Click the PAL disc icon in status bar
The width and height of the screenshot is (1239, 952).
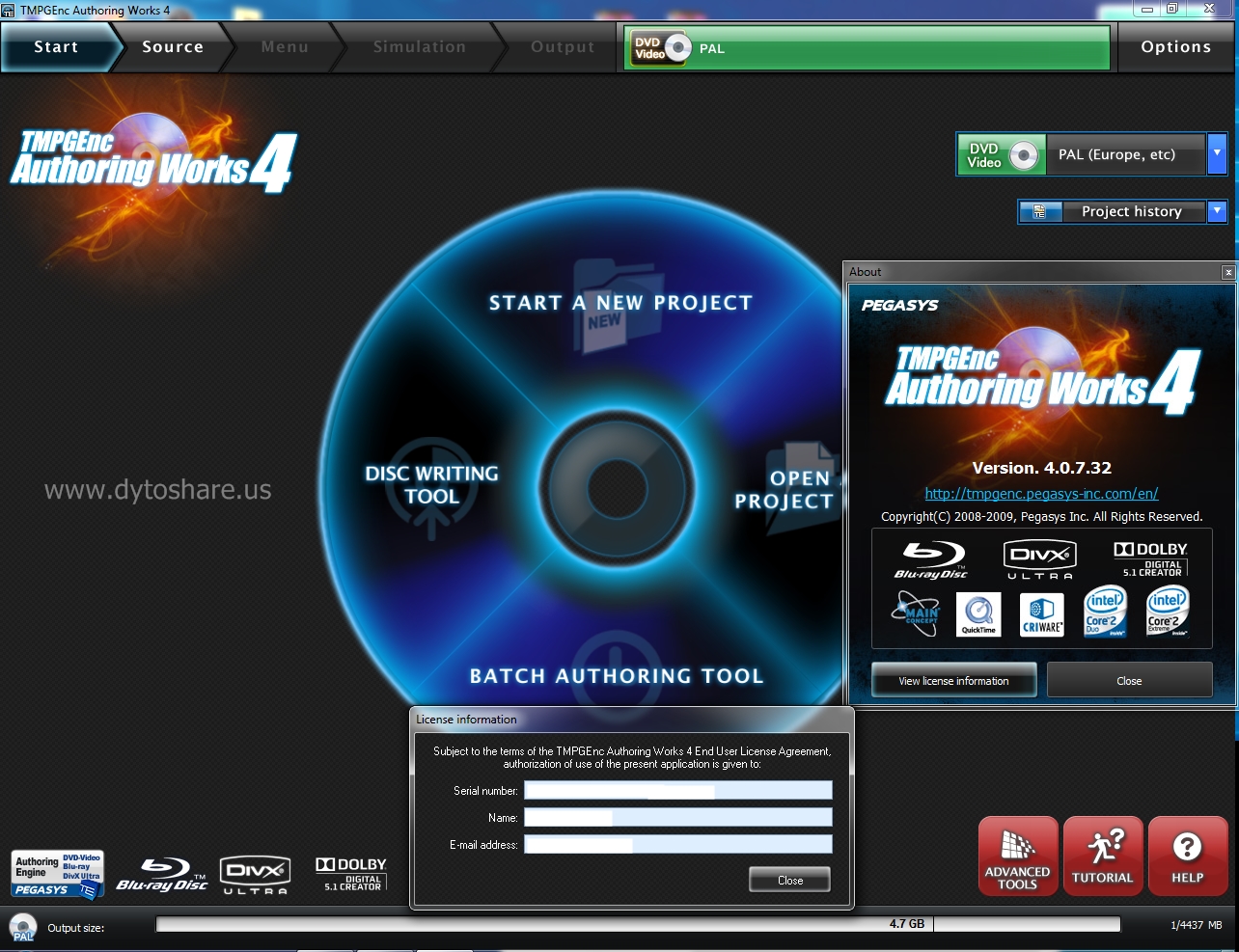22,927
